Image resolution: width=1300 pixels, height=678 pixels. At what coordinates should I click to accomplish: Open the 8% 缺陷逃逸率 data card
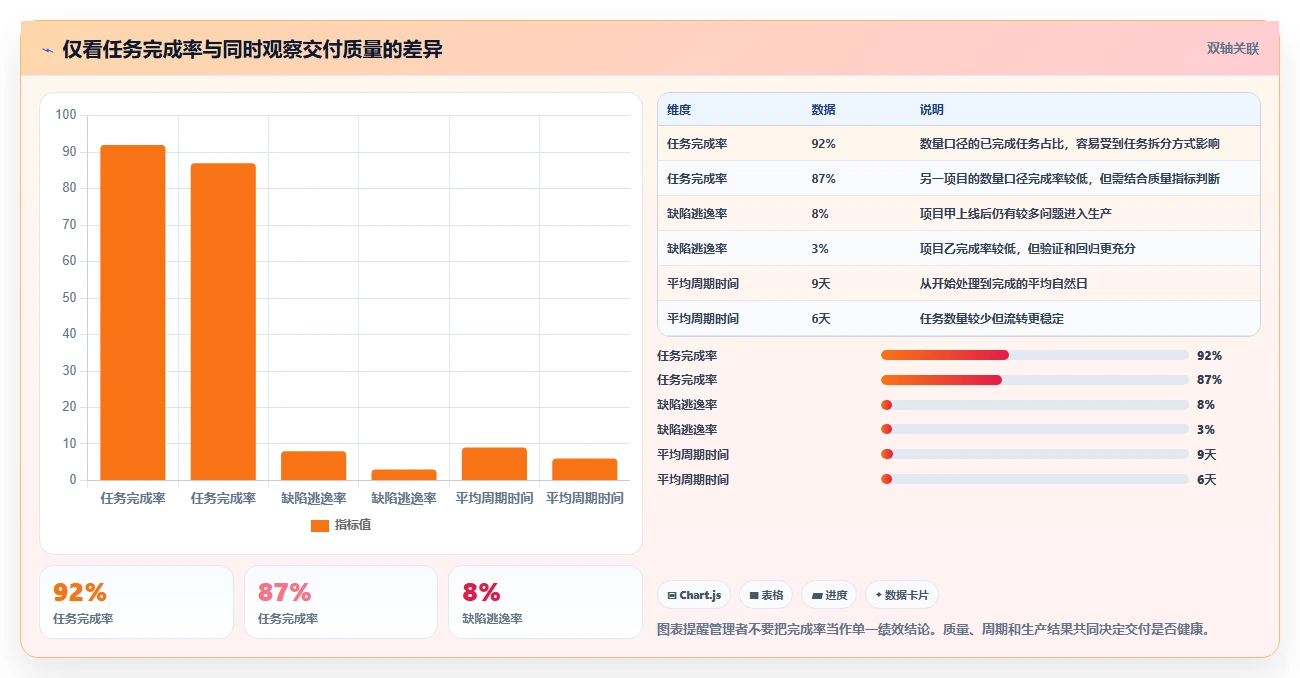[545, 602]
